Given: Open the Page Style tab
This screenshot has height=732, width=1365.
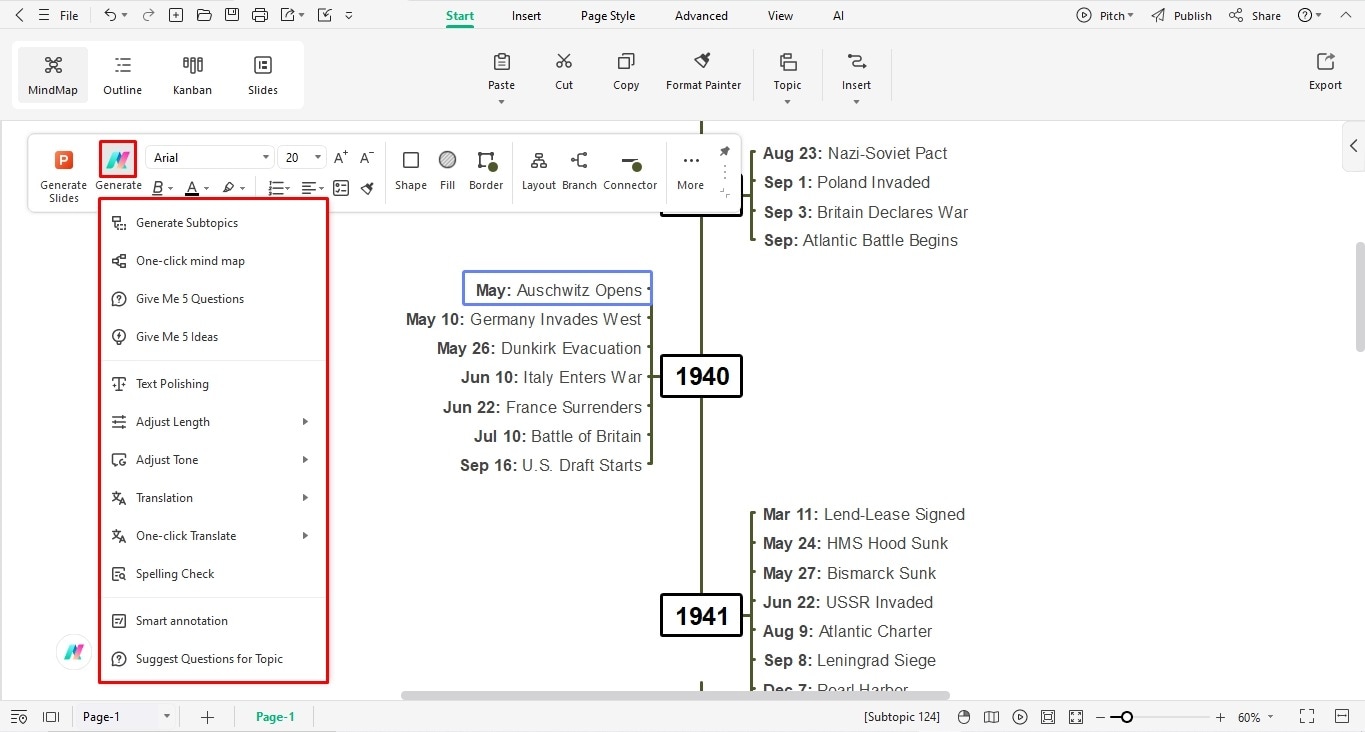Looking at the screenshot, I should click(x=608, y=16).
